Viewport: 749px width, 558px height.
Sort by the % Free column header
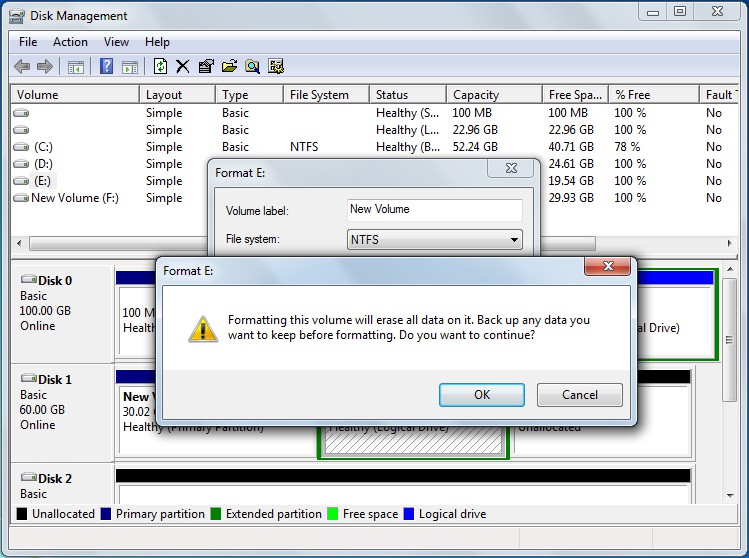(653, 95)
